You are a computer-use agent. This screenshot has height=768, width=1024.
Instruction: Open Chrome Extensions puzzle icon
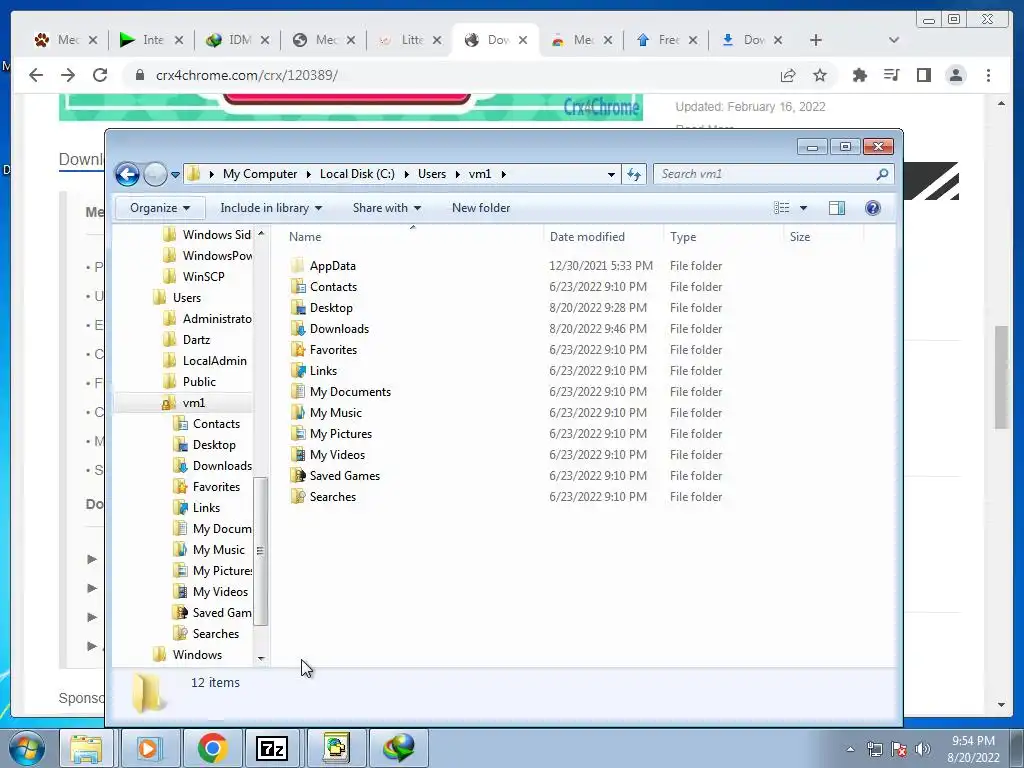click(859, 75)
